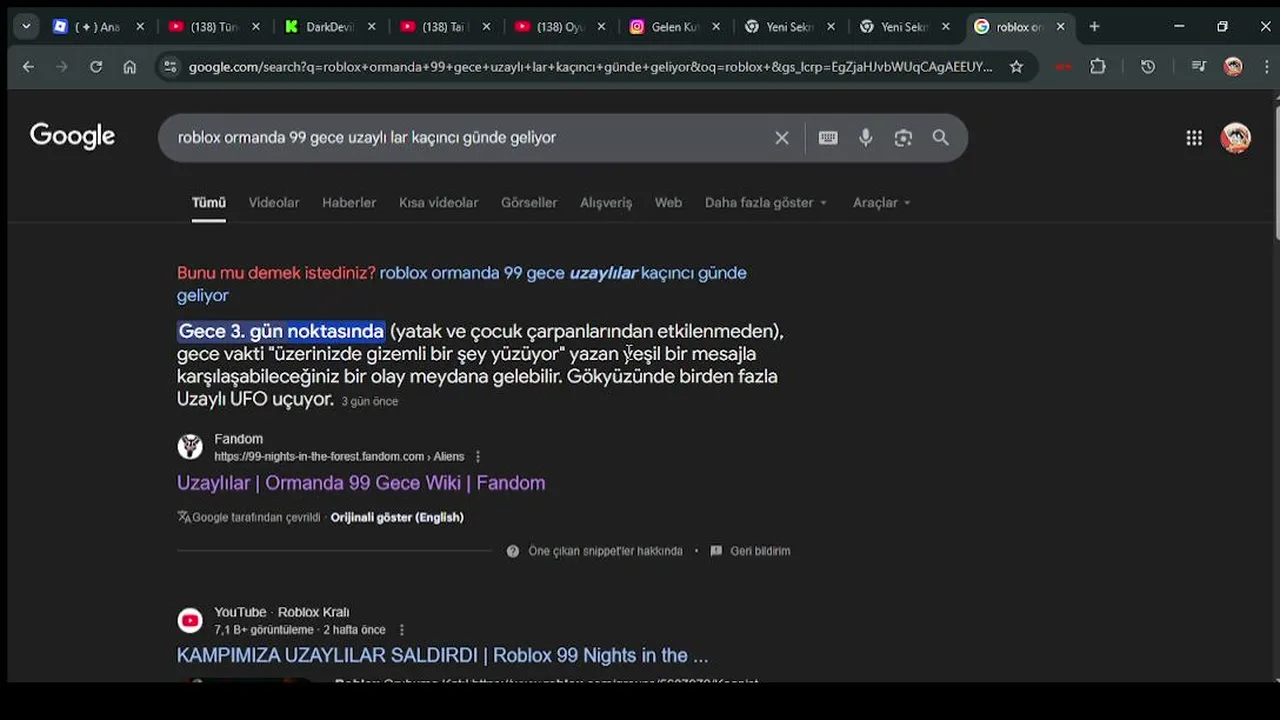Open the Extensions puzzle icon
This screenshot has height=720, width=1280.
click(1098, 67)
